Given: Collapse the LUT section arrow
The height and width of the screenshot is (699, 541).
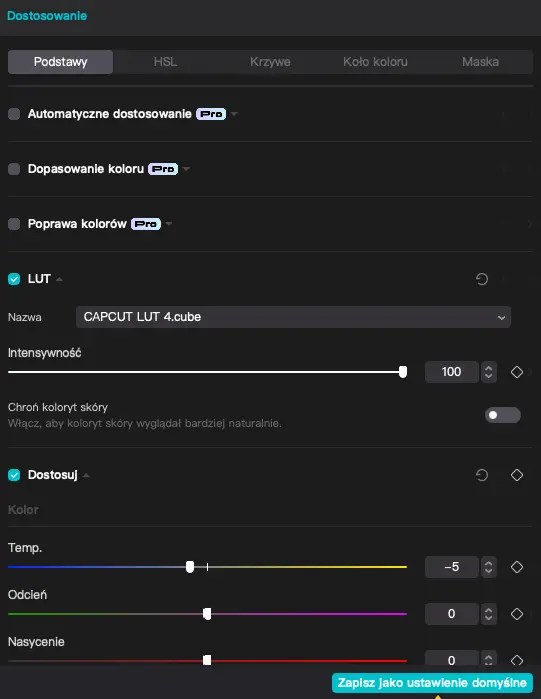Looking at the screenshot, I should (x=59, y=280).
